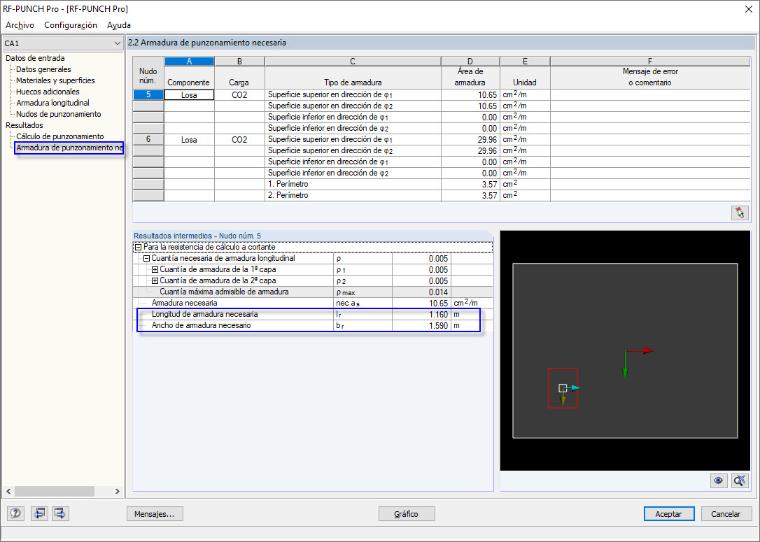Click 'Armadura necesaria' row in intermediate results

[313, 303]
